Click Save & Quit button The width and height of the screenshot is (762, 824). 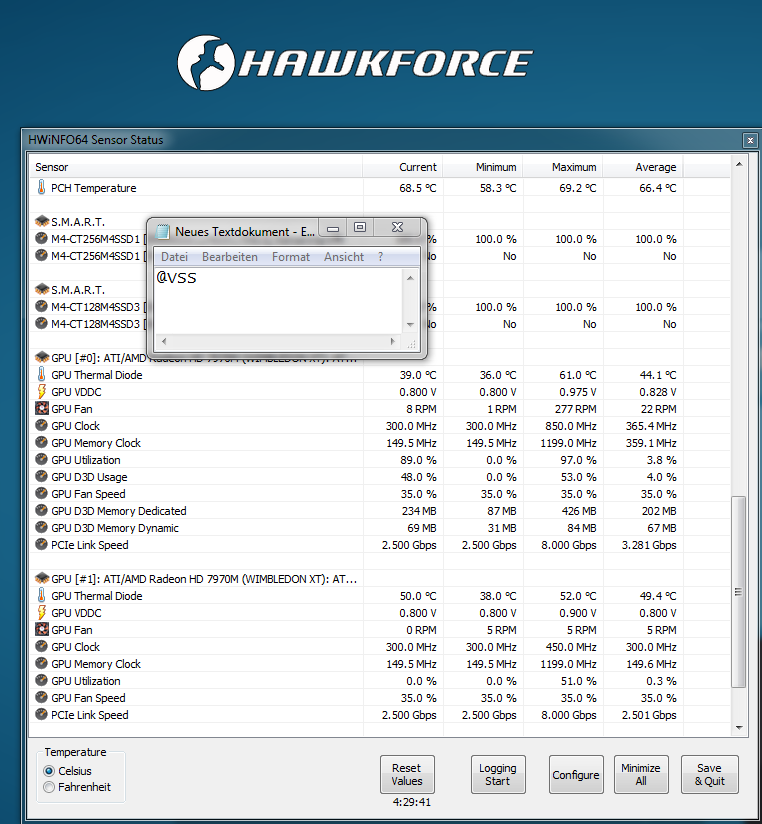pyautogui.click(x=709, y=774)
